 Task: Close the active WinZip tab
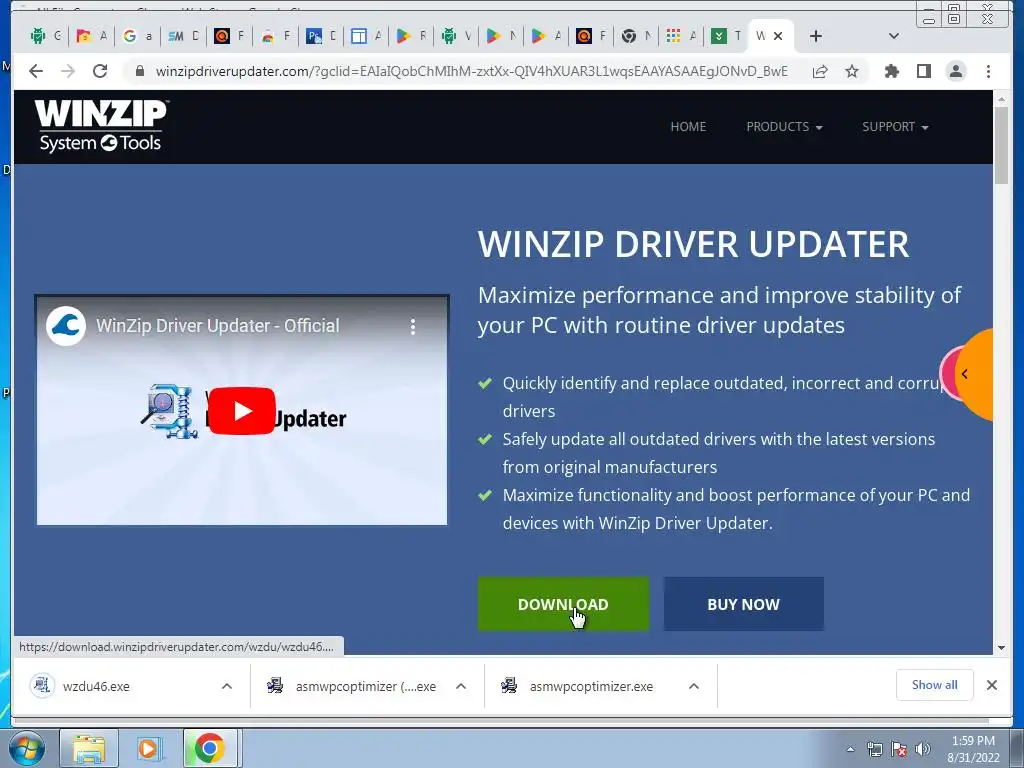coord(778,36)
